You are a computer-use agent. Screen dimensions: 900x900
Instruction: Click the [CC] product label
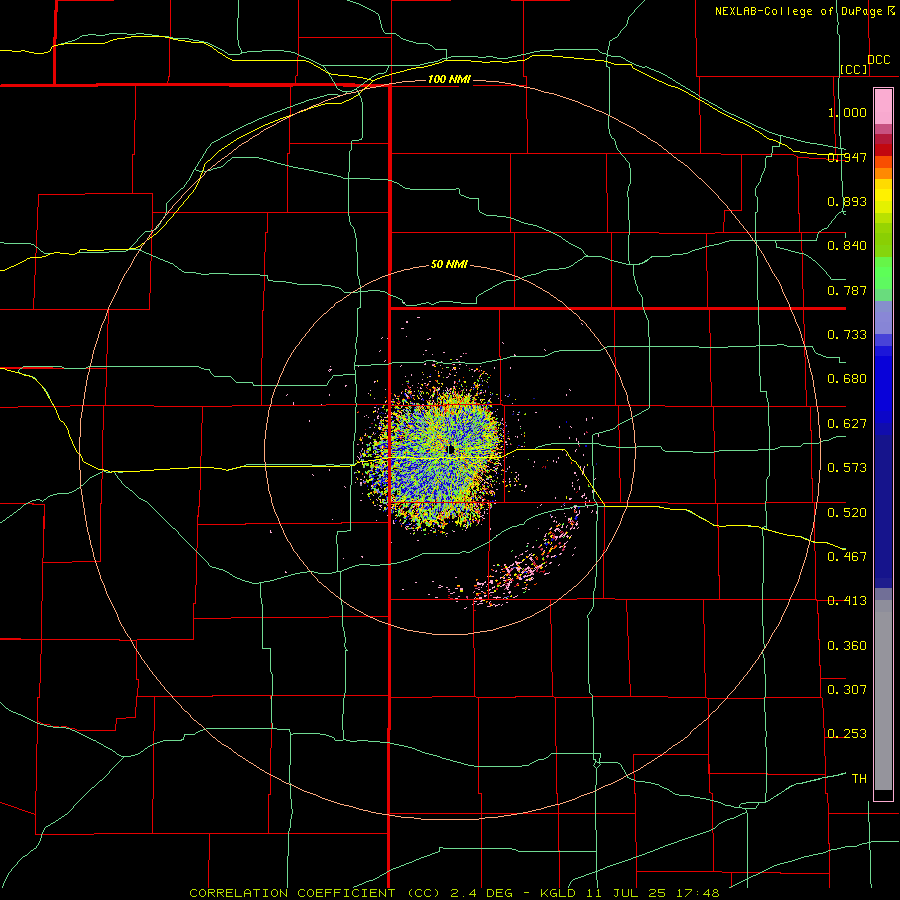[854, 69]
